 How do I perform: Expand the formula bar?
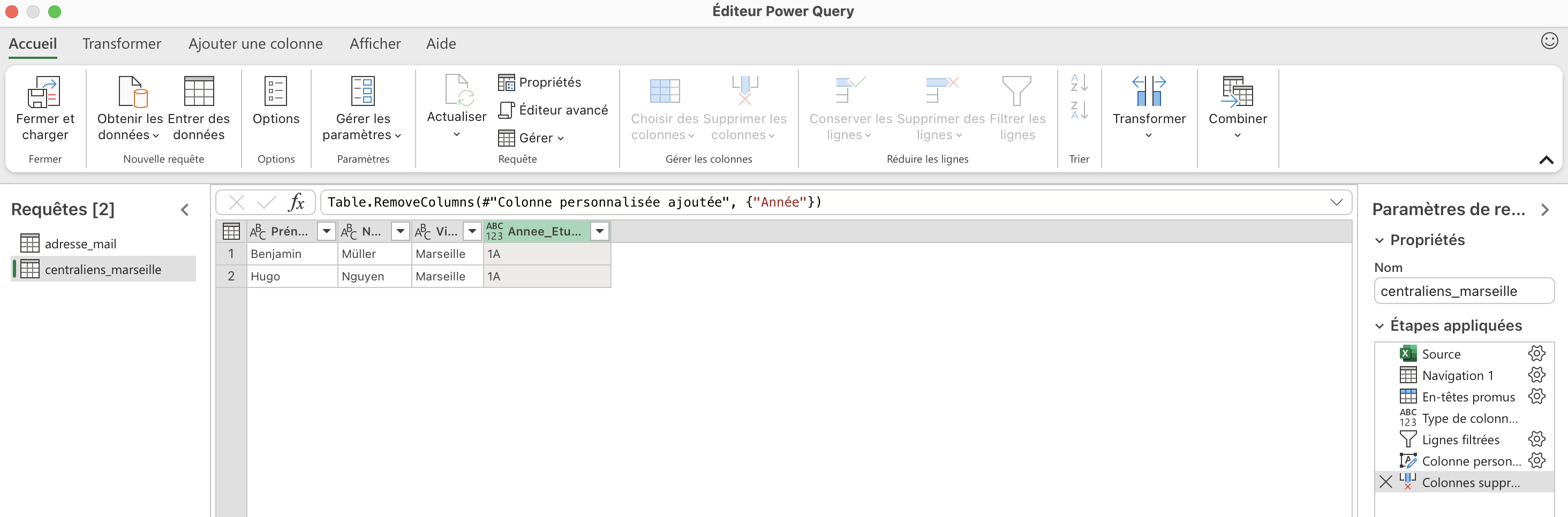[1336, 202]
